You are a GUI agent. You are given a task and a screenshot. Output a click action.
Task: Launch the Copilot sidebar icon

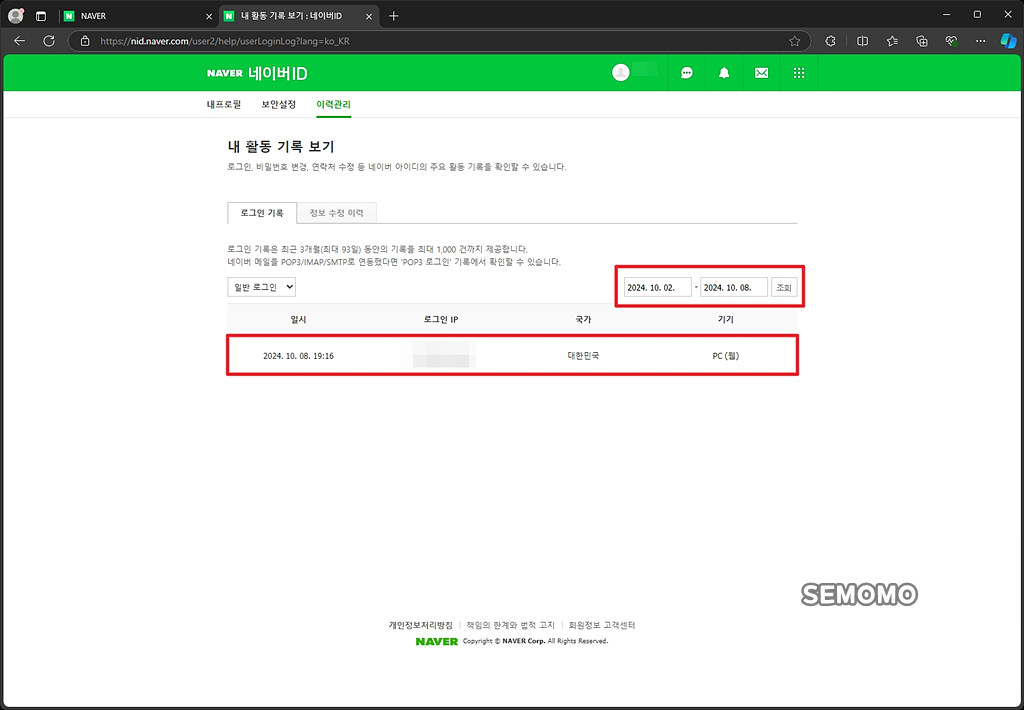1008,41
